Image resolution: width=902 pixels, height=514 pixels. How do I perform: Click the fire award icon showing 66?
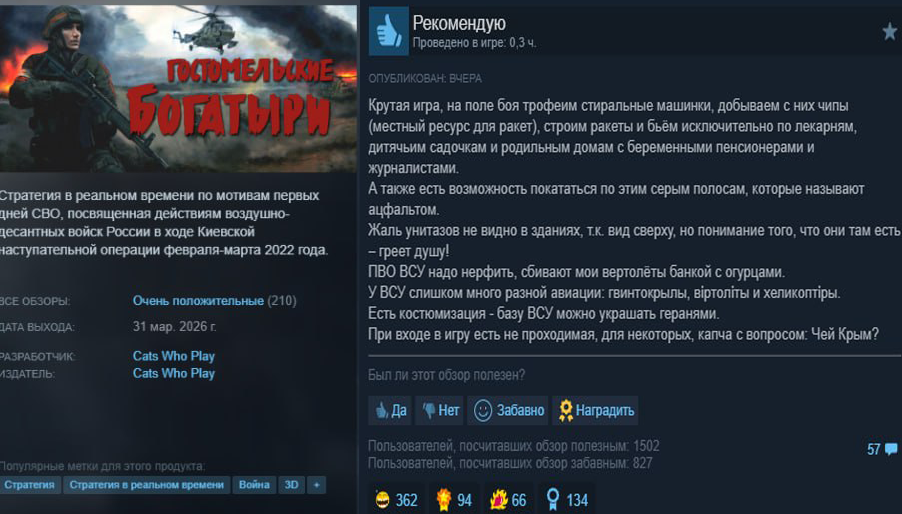(498, 500)
